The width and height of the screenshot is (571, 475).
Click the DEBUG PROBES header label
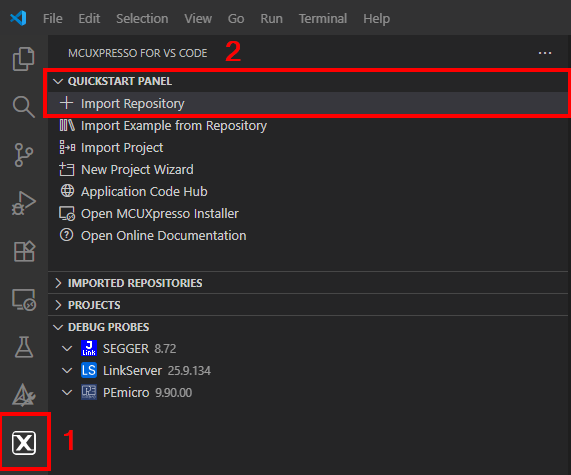108,327
